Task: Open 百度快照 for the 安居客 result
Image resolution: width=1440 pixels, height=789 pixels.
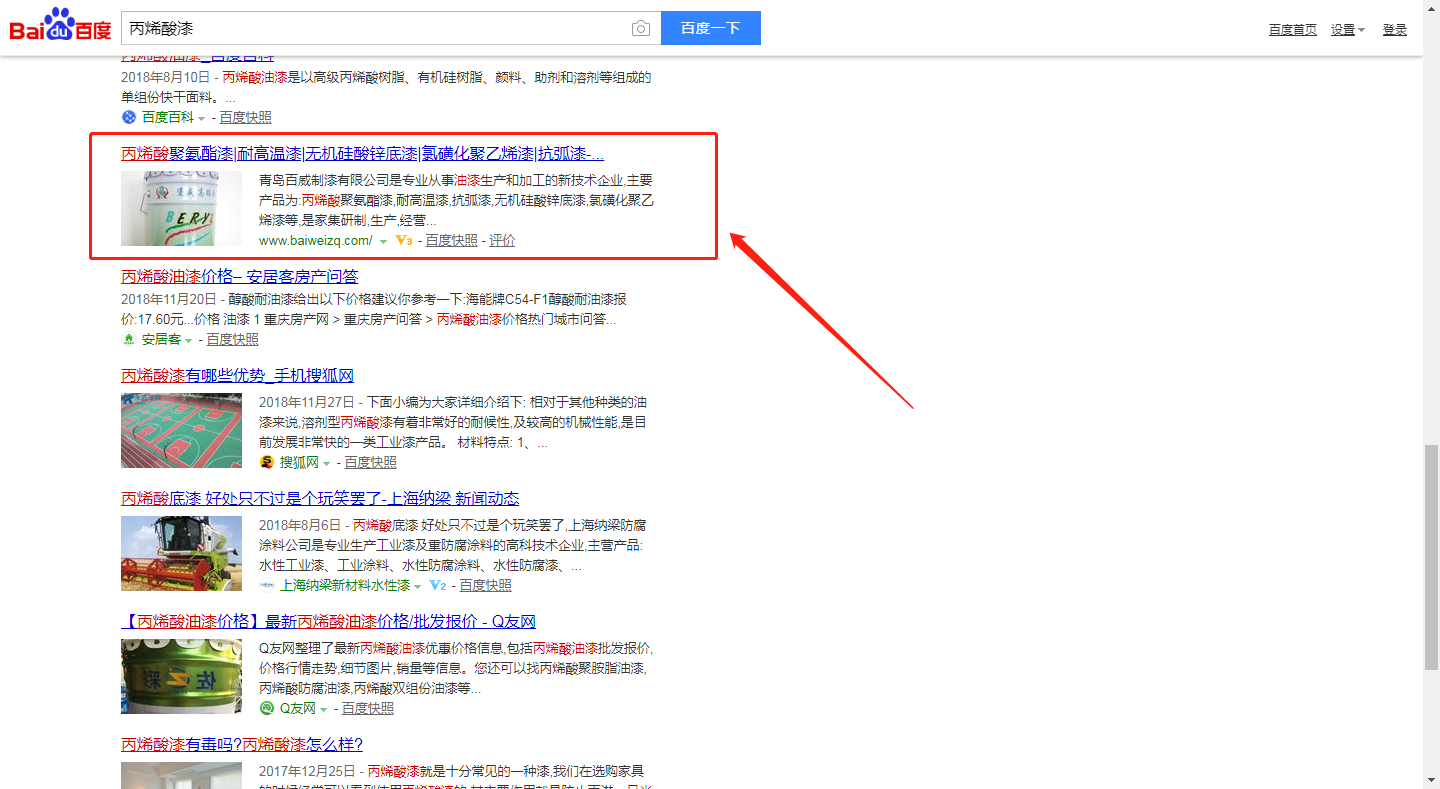Action: pyautogui.click(x=233, y=339)
